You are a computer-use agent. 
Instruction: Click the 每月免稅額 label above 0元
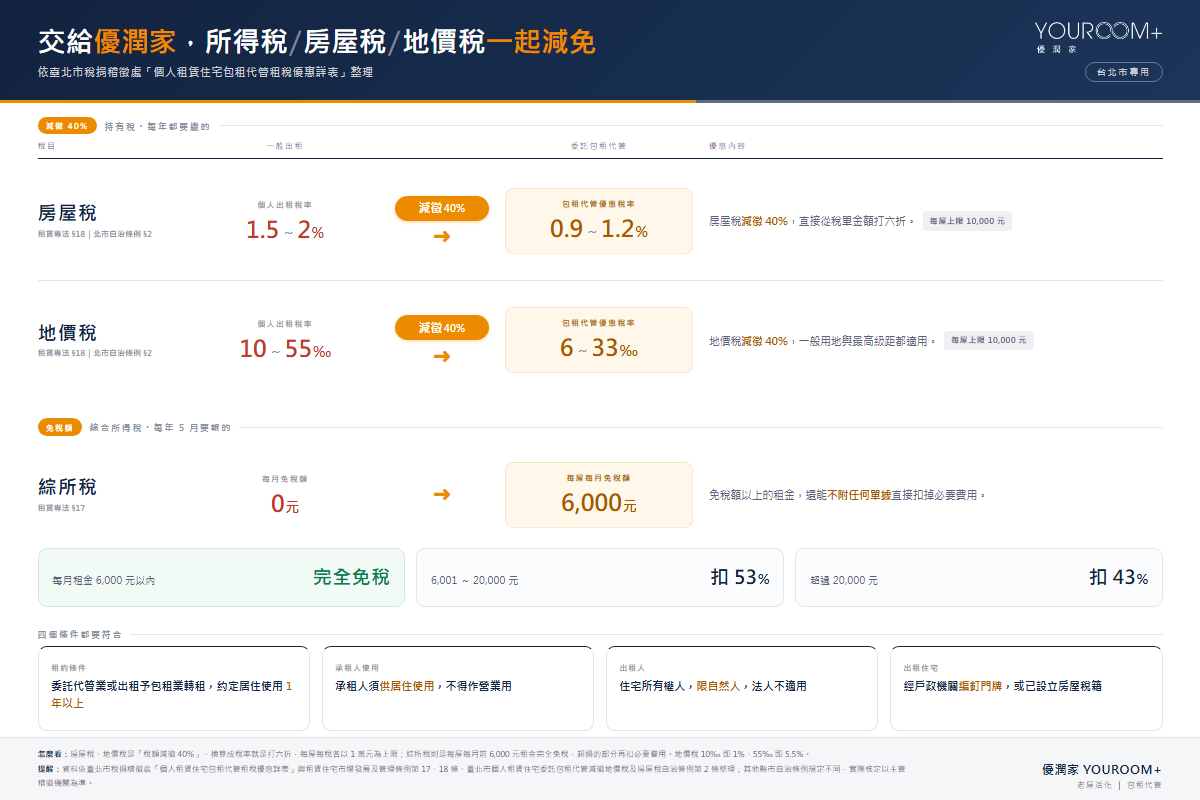click(x=285, y=478)
